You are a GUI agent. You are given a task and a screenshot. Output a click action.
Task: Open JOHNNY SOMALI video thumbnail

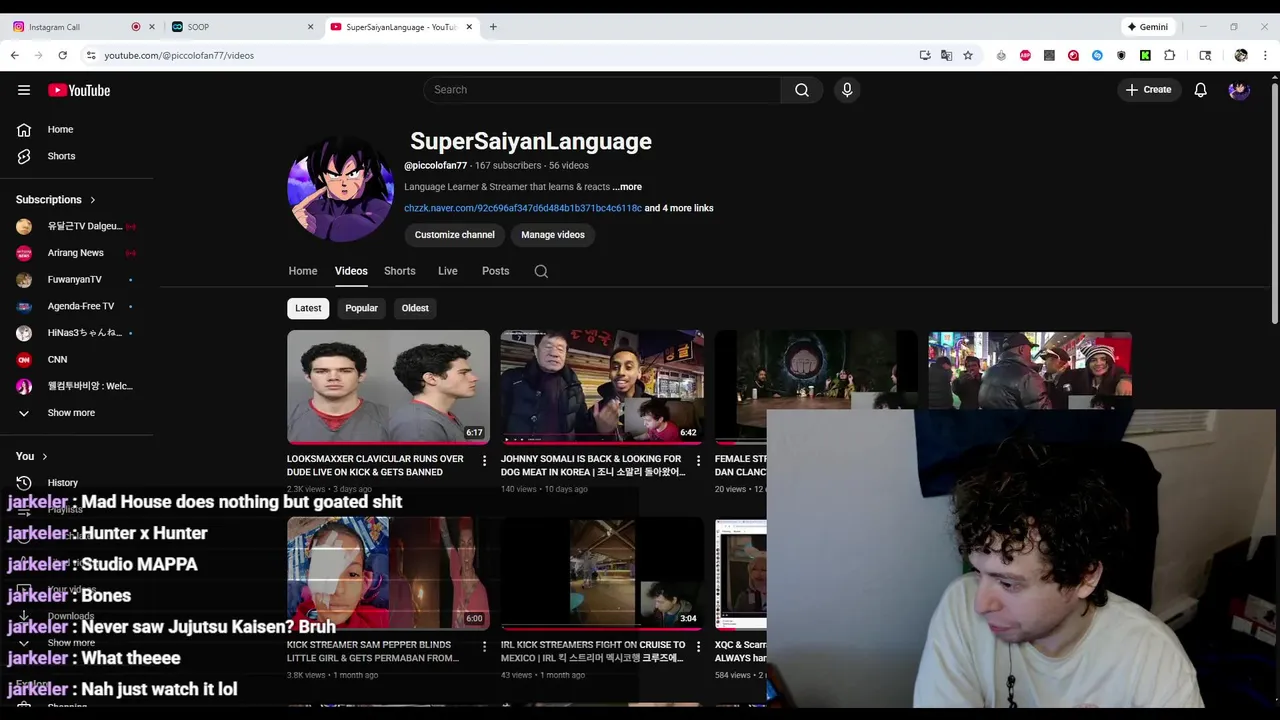click(x=602, y=387)
